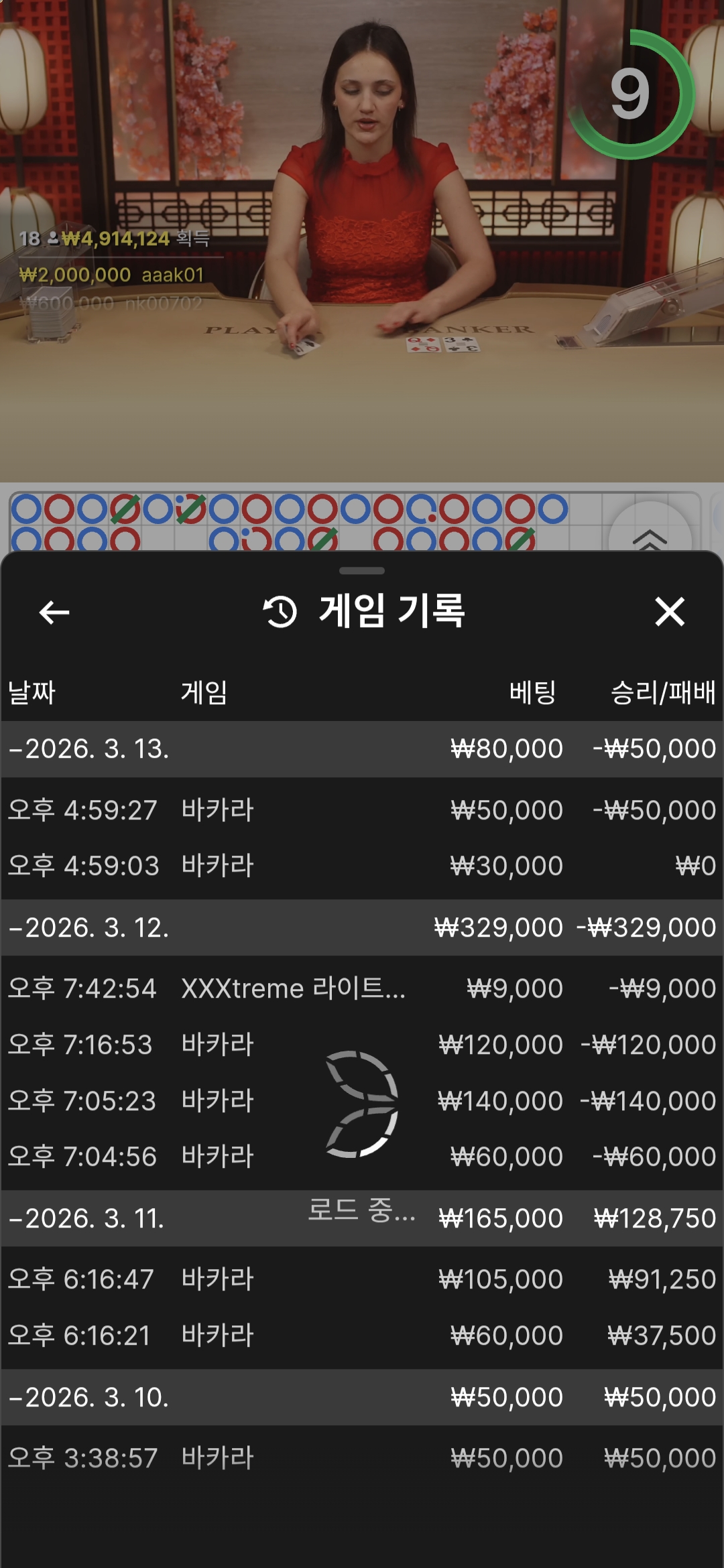Collapse the 2026. 3. 10. date group
Screen dimensions: 724x1568
(88, 1397)
